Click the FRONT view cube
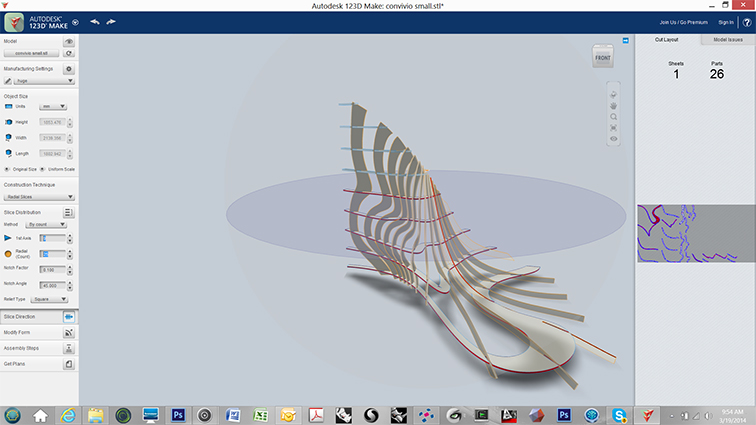The width and height of the screenshot is (756, 425). [603, 57]
